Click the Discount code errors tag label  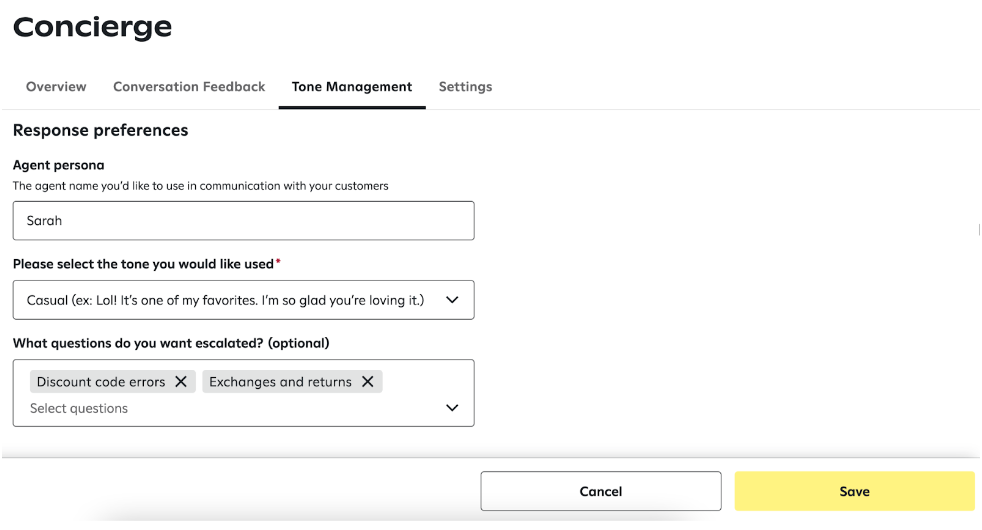point(101,381)
